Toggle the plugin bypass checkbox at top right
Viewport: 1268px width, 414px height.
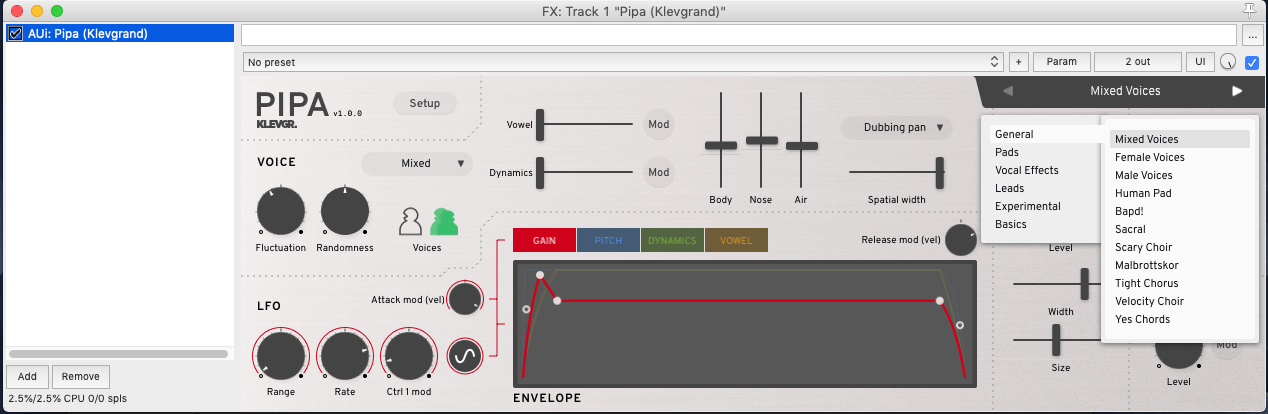1252,62
